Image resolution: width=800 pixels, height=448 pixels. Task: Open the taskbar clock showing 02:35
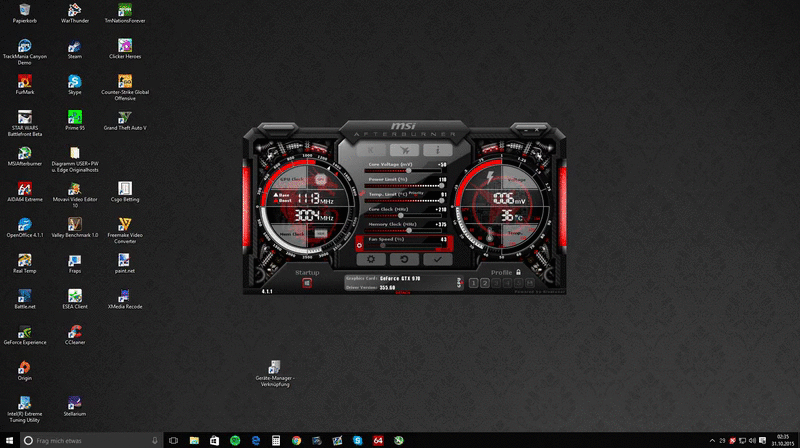coord(783,440)
